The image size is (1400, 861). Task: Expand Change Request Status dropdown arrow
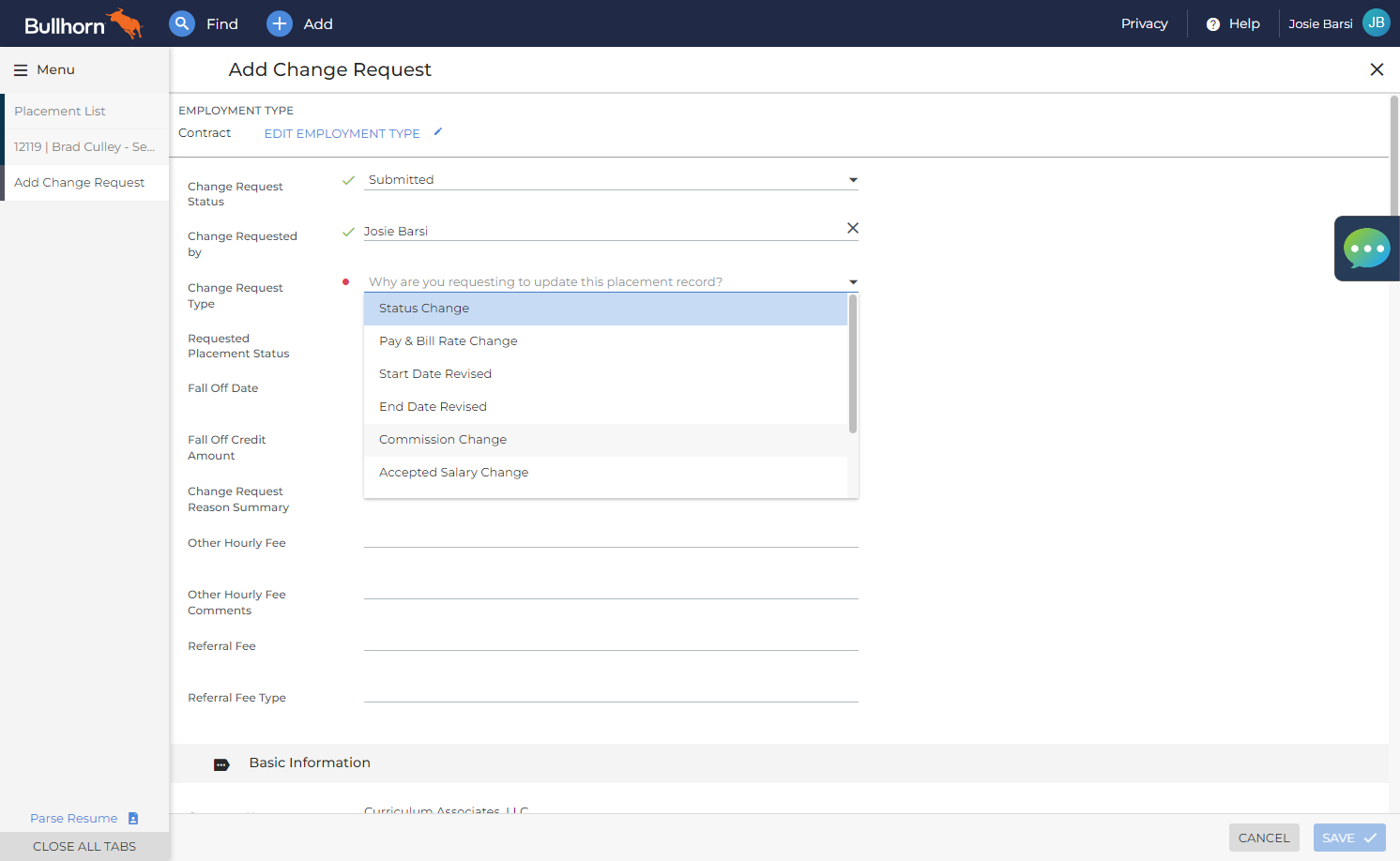853,180
